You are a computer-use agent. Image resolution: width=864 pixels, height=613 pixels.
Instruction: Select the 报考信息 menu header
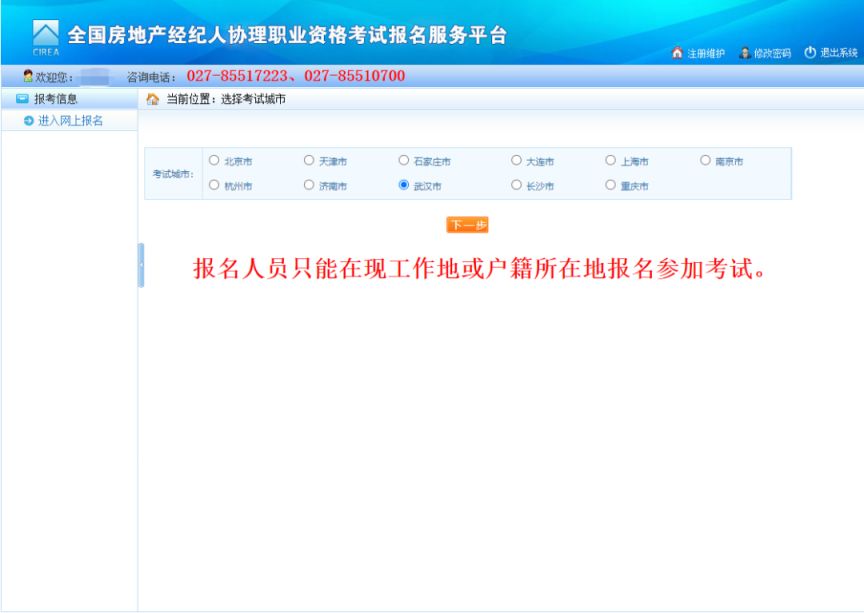click(56, 99)
